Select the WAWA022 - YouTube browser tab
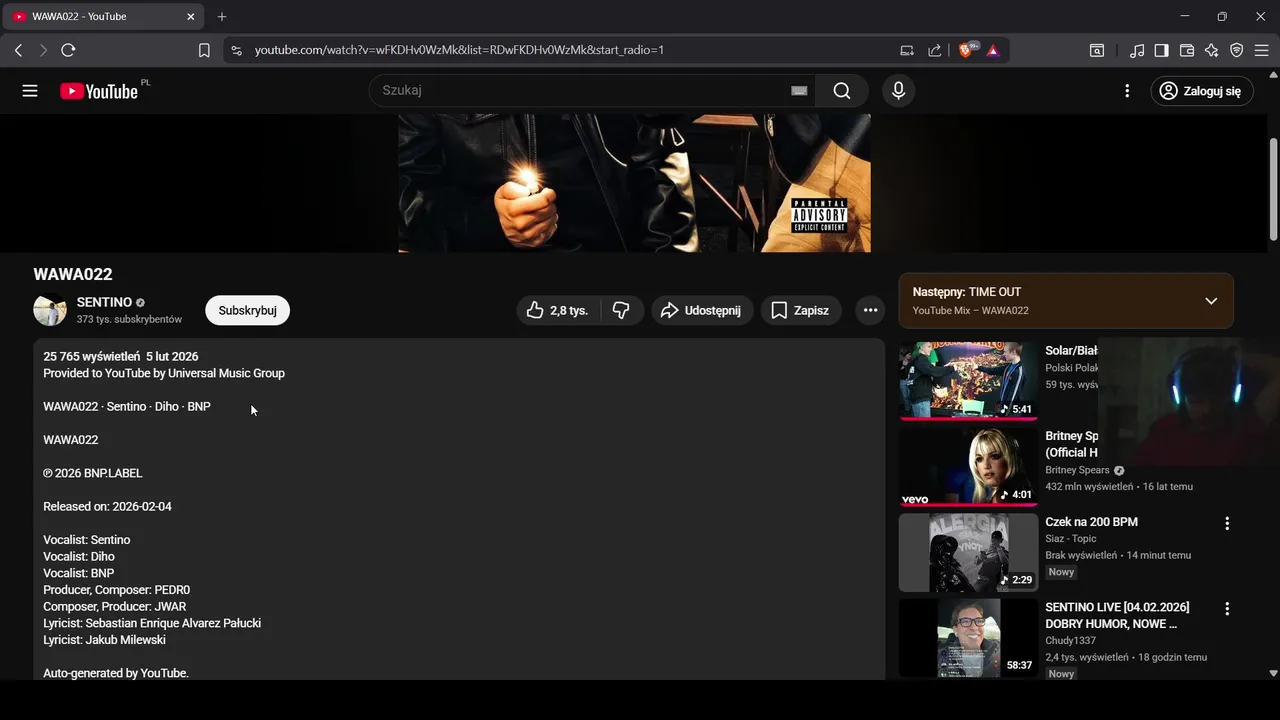 103,17
